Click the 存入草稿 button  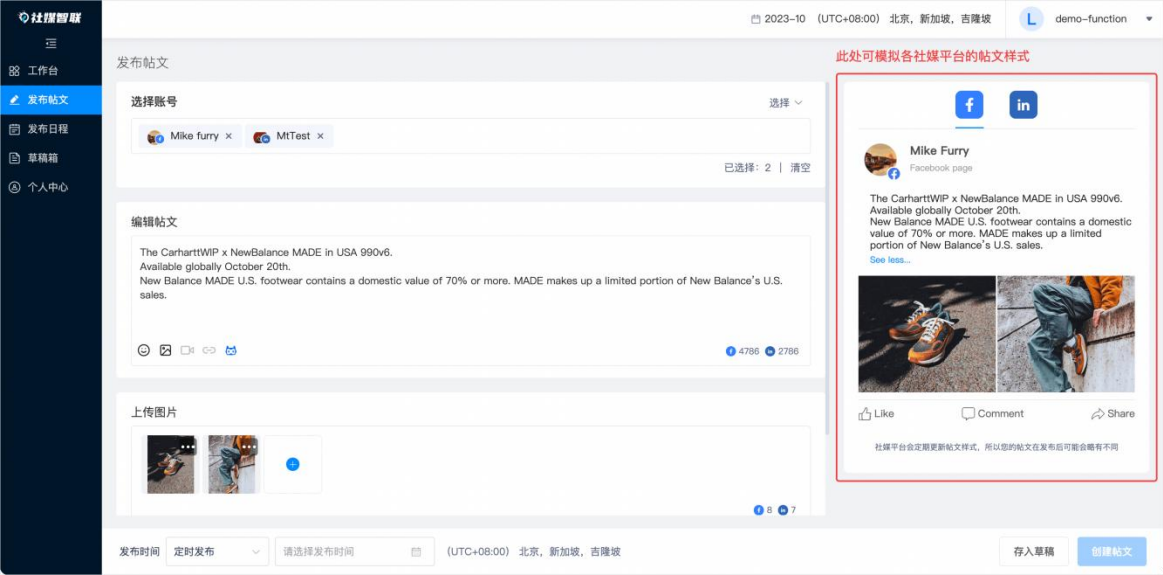1033,551
